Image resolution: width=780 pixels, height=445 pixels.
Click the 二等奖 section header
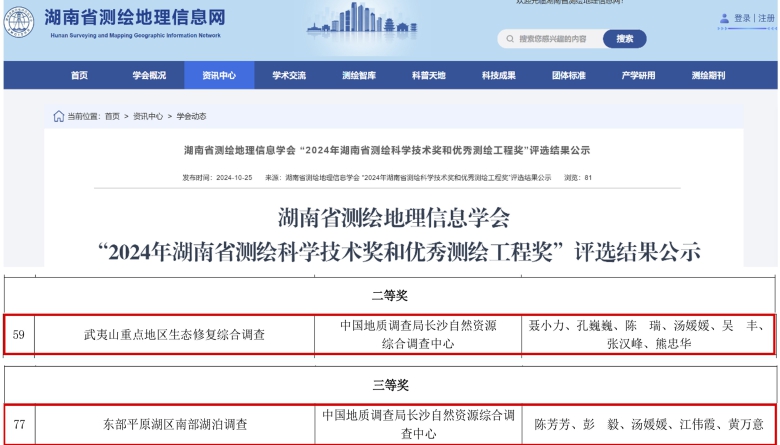pyautogui.click(x=390, y=296)
